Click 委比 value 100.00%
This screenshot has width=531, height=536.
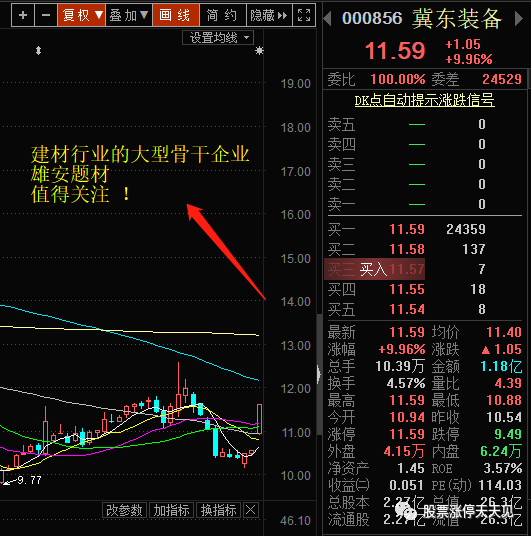[x=398, y=79]
